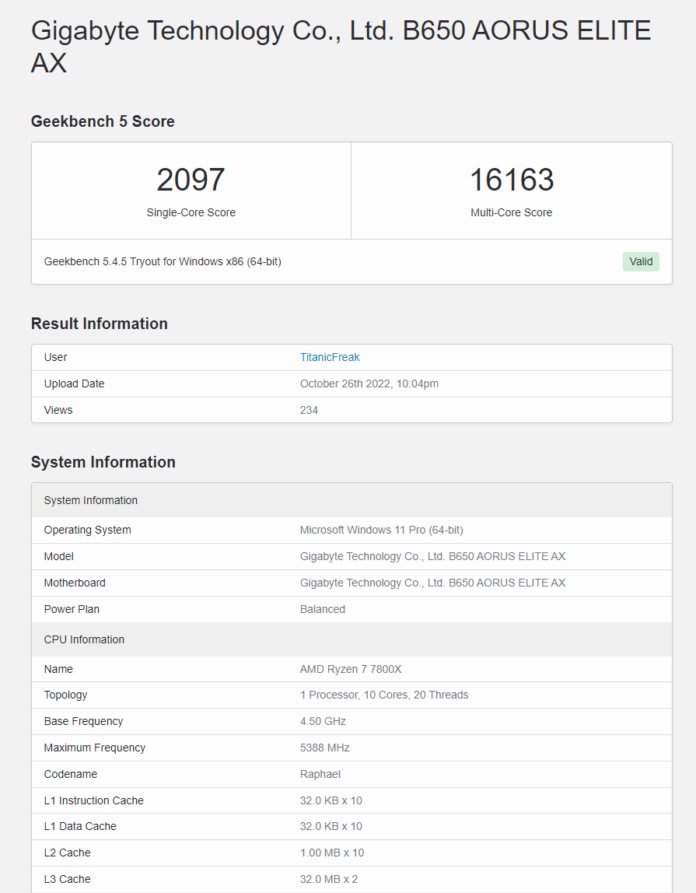Click the Power Plan value Balanced

[x=322, y=609]
